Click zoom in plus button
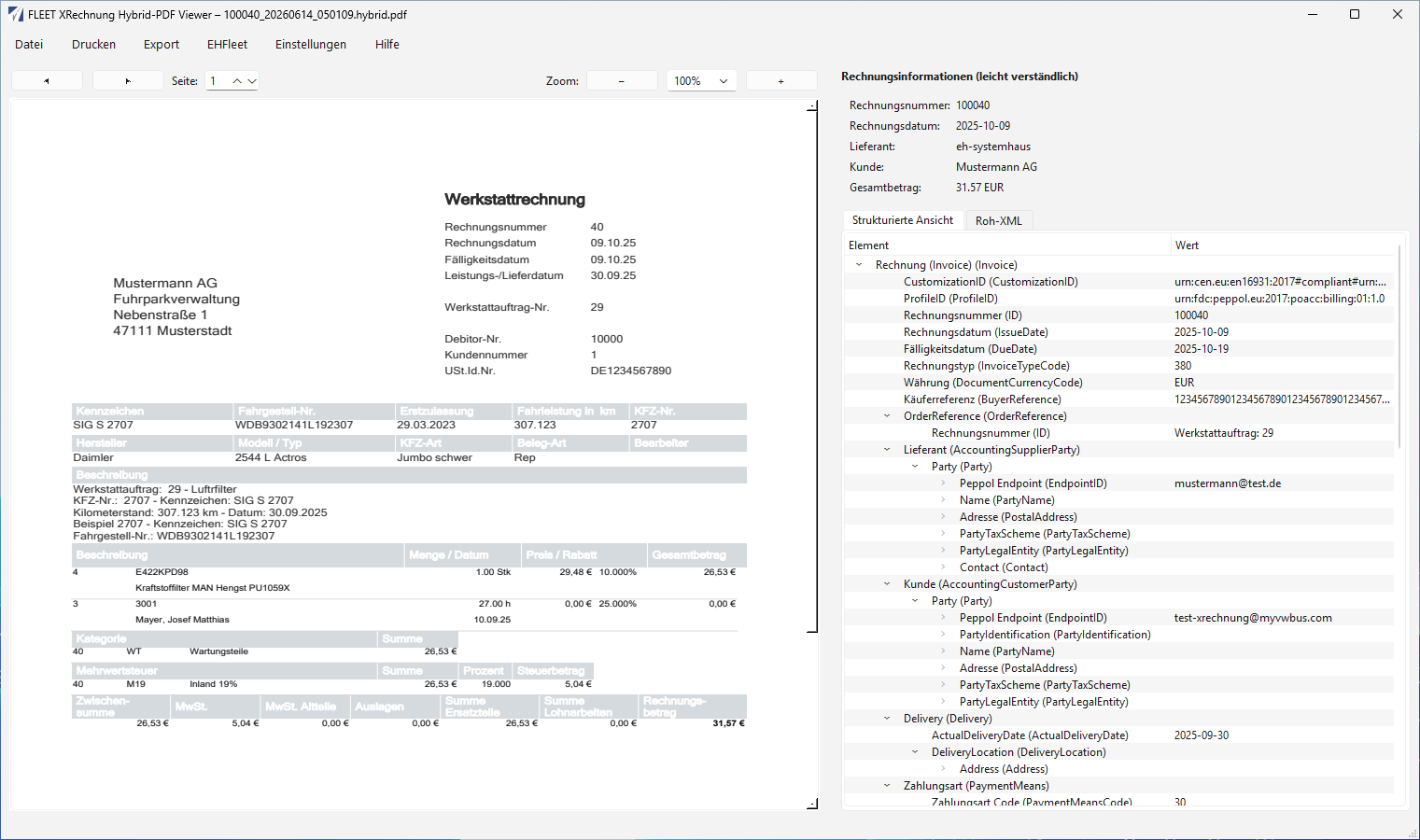The height and width of the screenshot is (840, 1420). [x=781, y=81]
